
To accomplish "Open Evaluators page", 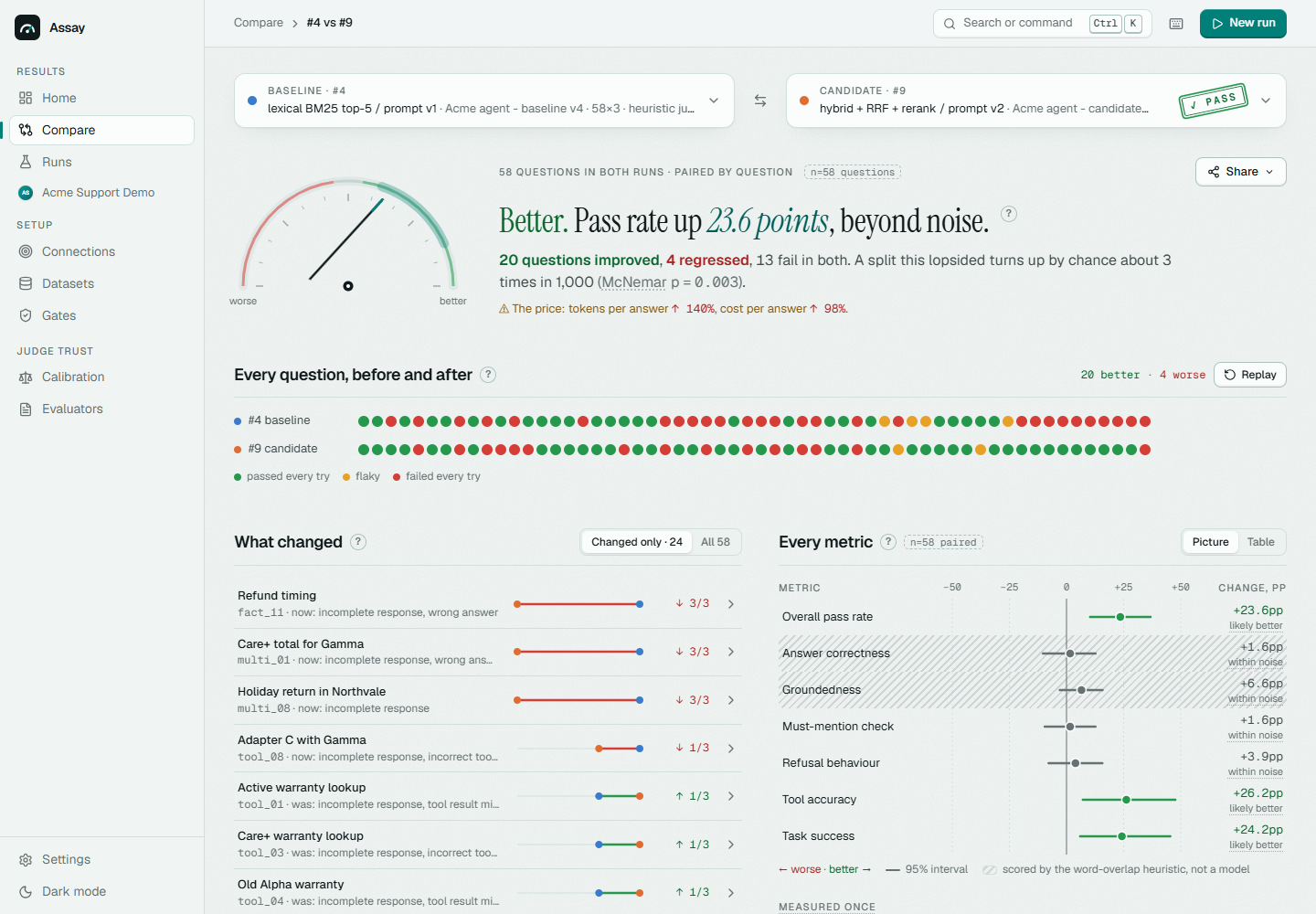I will tap(101, 409).
